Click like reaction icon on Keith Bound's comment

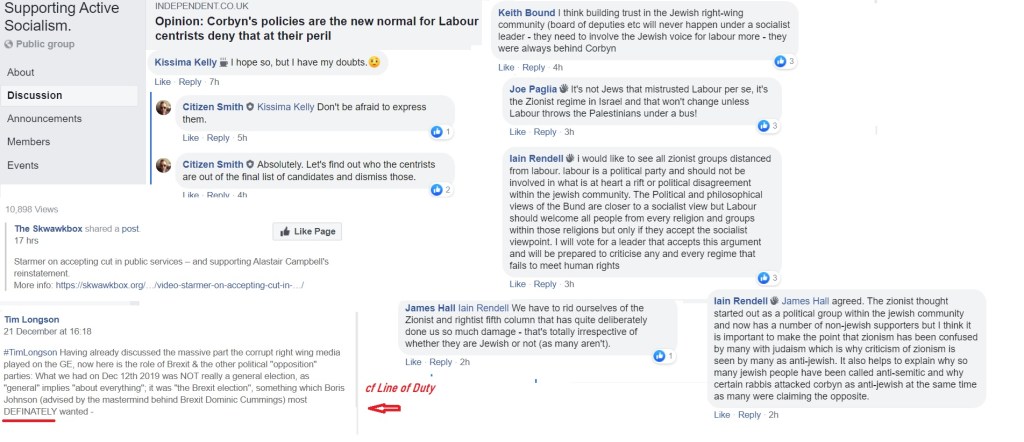tap(779, 62)
